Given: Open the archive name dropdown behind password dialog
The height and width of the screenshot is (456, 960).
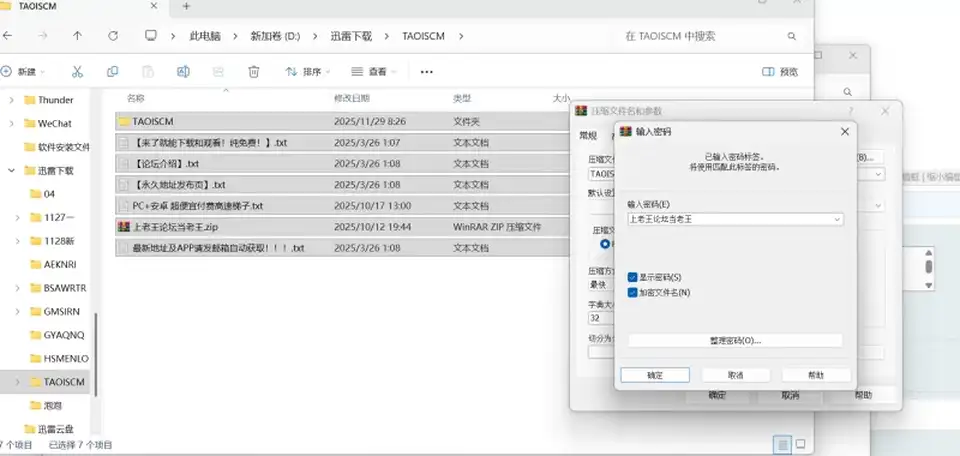Looking at the screenshot, I should (879, 174).
